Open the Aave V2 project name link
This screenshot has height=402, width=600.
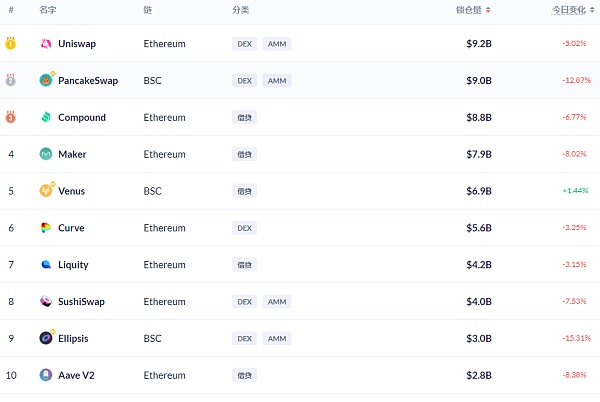tap(76, 375)
